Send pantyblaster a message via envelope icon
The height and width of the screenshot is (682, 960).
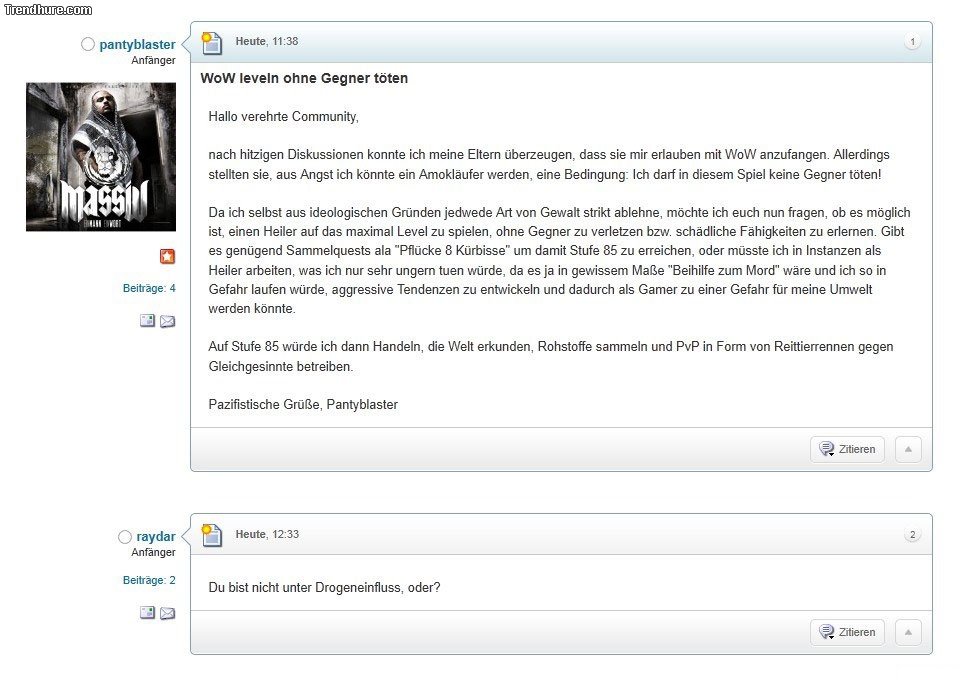[167, 321]
